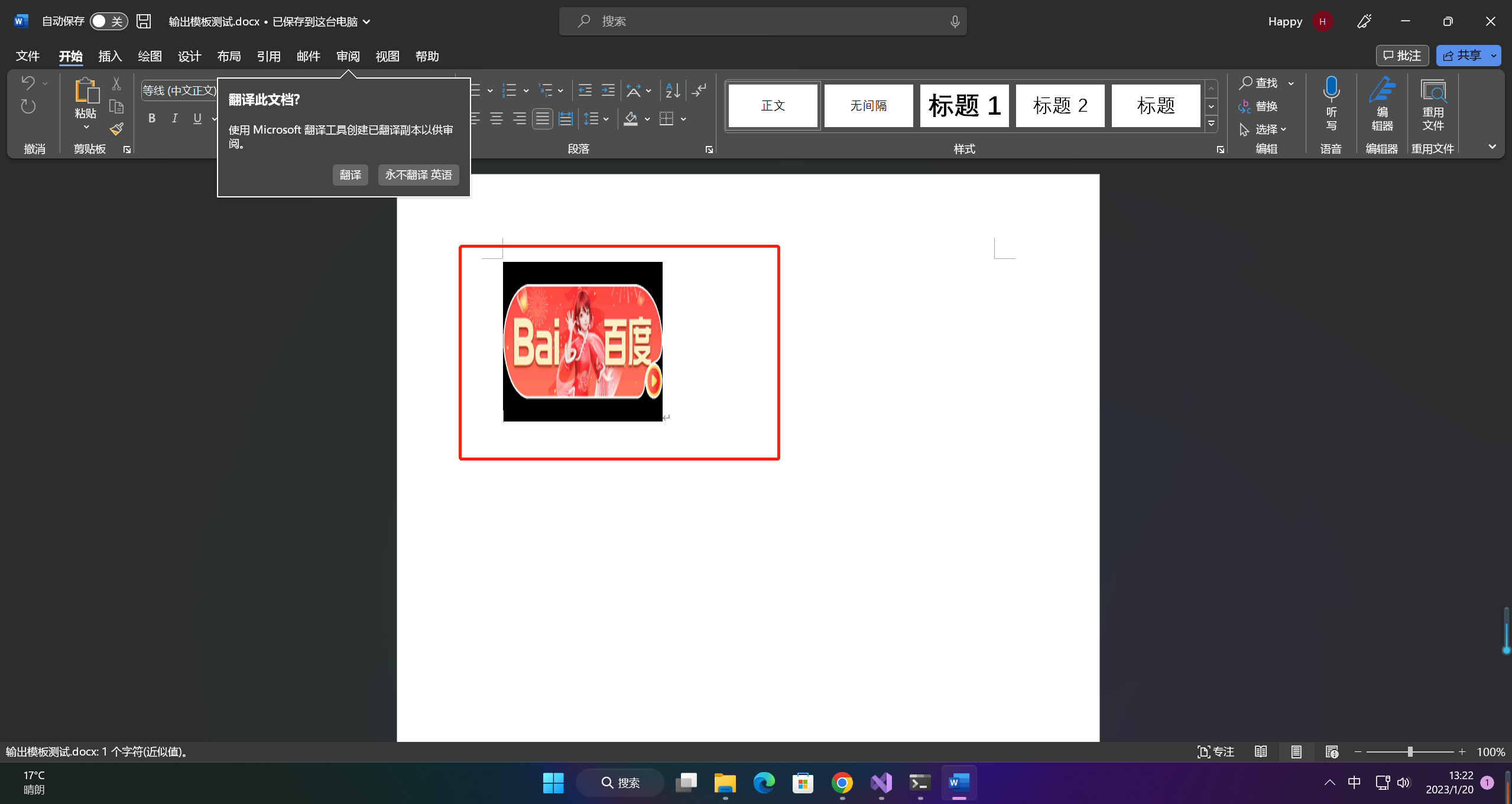Enable focus mode in status bar
Image resolution: width=1512 pixels, height=804 pixels.
pos(1215,751)
